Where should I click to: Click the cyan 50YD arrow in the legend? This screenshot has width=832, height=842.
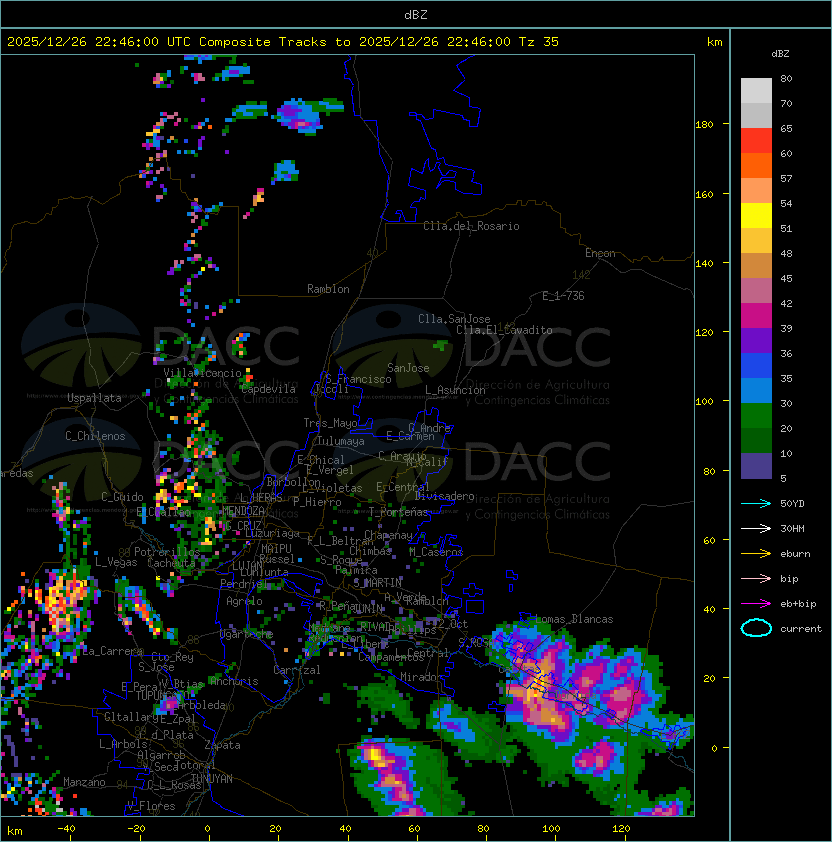[x=756, y=504]
